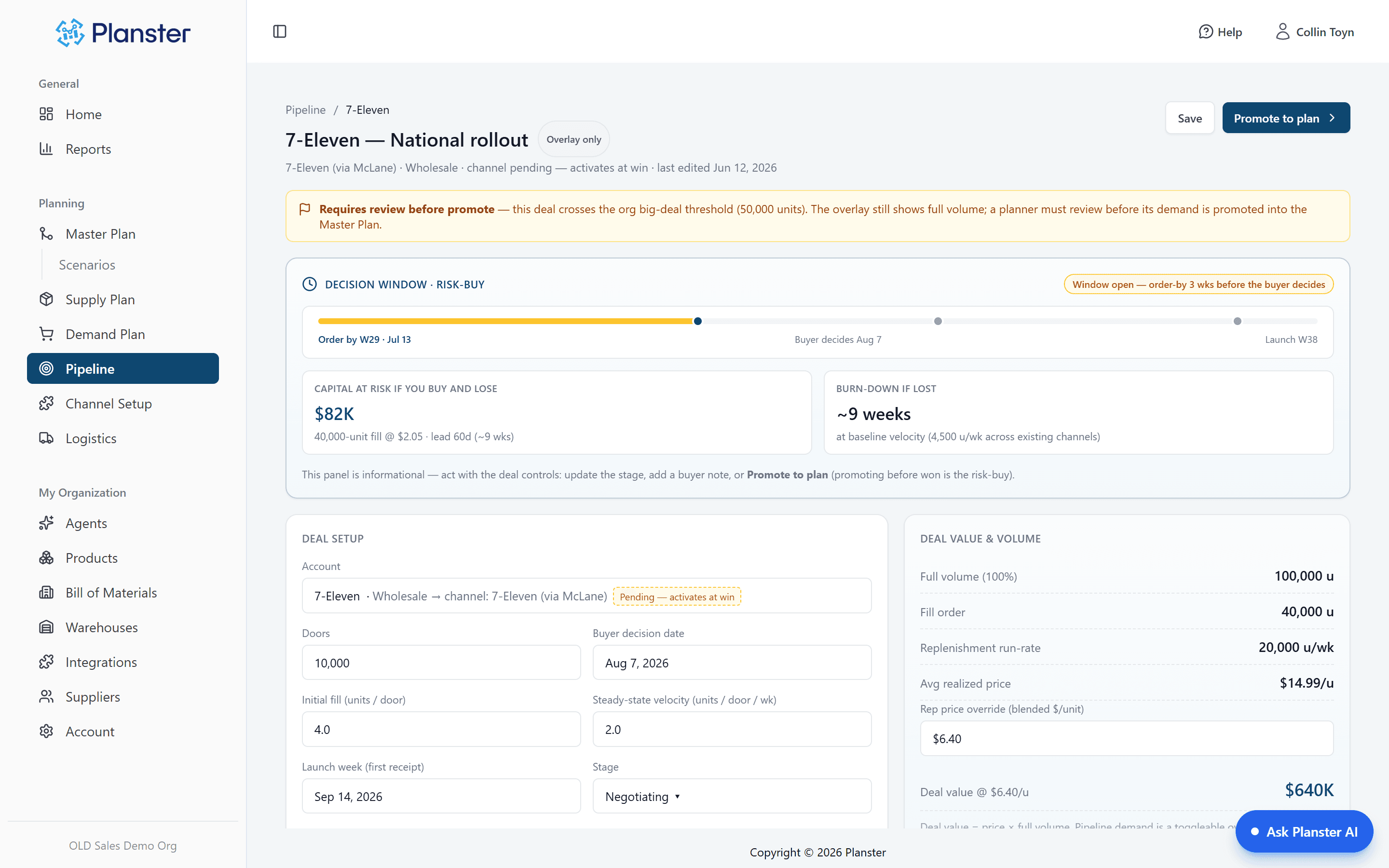Navigate to Demand Plan
Image resolution: width=1389 pixels, height=868 pixels.
123,334
